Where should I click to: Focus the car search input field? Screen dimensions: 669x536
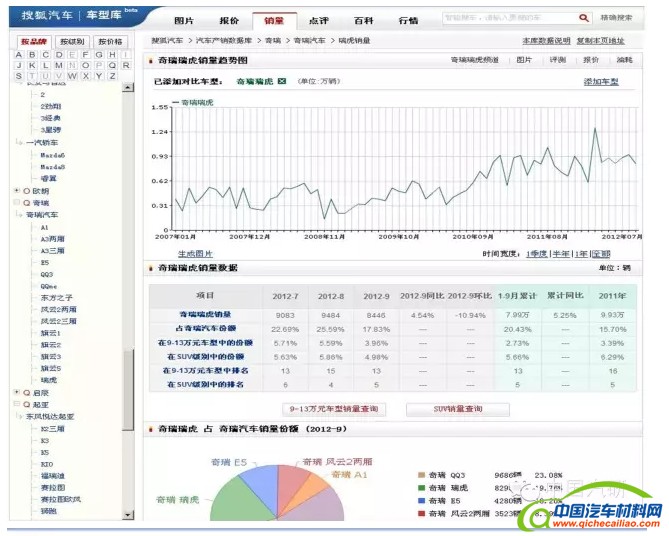pos(510,18)
